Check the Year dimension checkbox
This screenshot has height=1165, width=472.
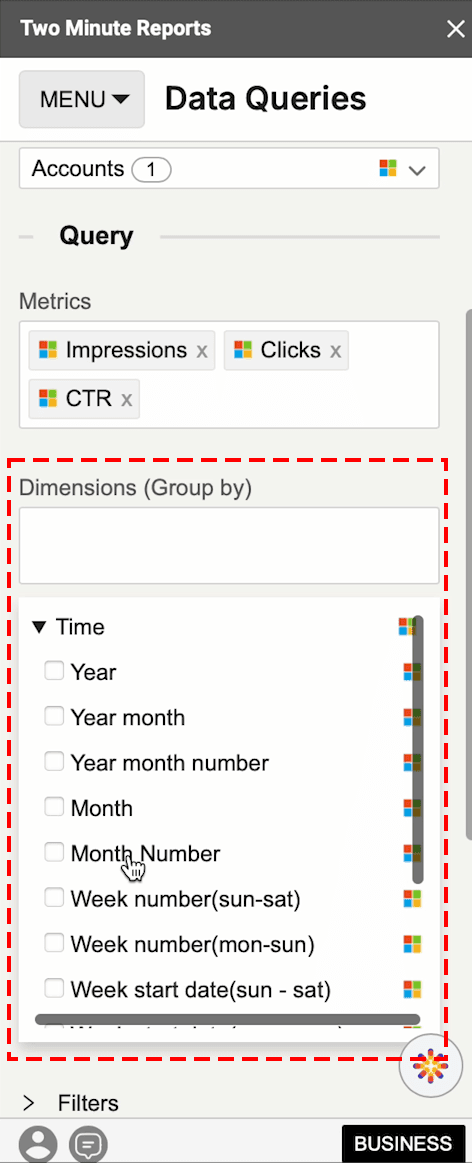(54, 672)
